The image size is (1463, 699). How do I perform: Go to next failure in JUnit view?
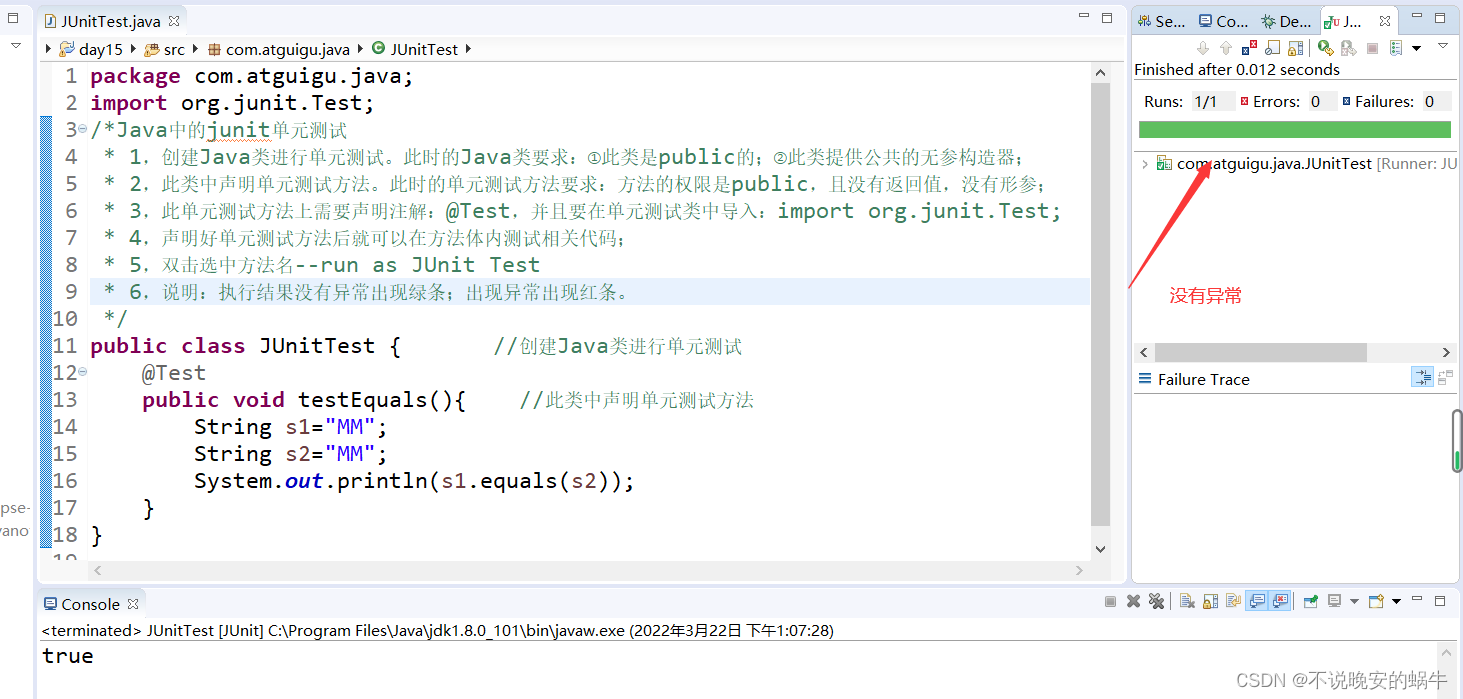click(x=1203, y=48)
